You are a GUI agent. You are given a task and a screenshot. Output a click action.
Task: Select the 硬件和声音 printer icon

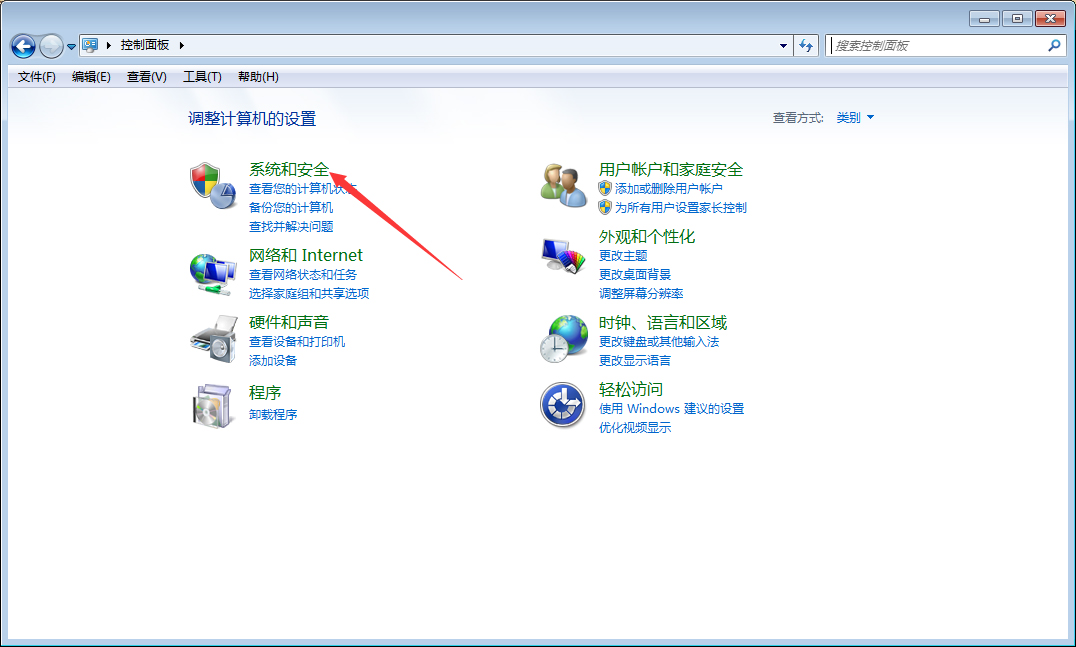pyautogui.click(x=212, y=339)
